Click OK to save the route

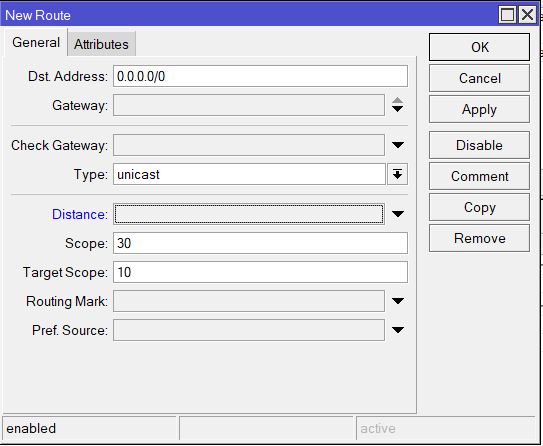tap(479, 47)
